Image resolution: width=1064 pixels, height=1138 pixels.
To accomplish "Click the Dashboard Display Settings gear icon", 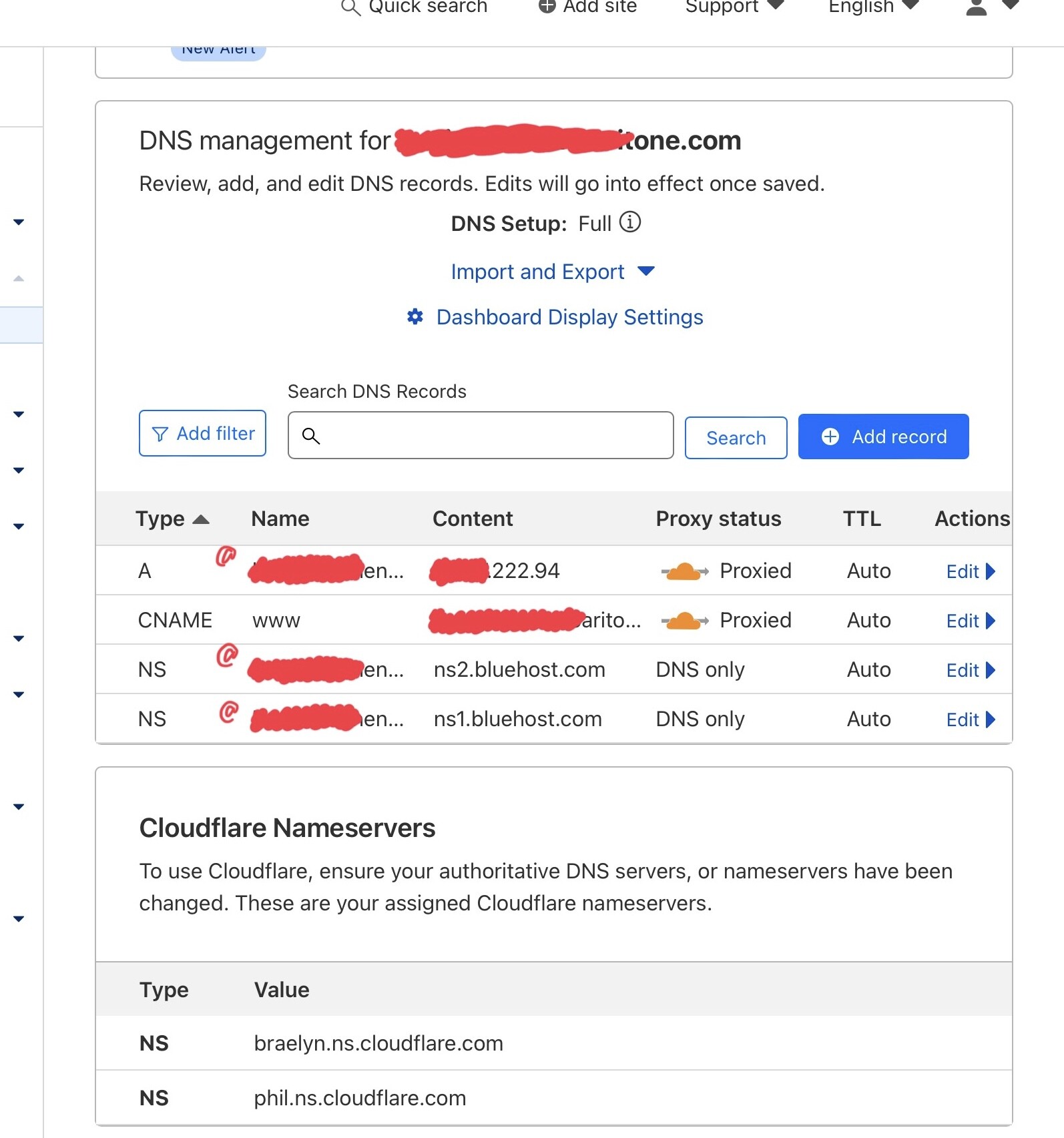I will [415, 316].
